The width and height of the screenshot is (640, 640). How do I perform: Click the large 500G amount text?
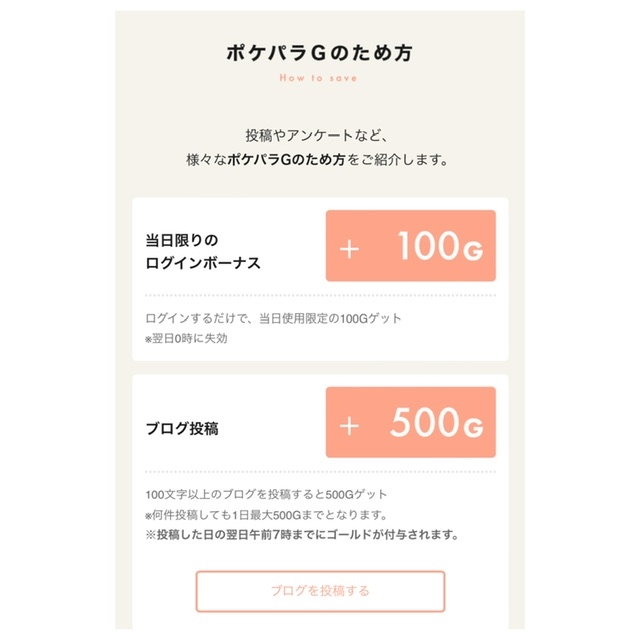point(436,424)
